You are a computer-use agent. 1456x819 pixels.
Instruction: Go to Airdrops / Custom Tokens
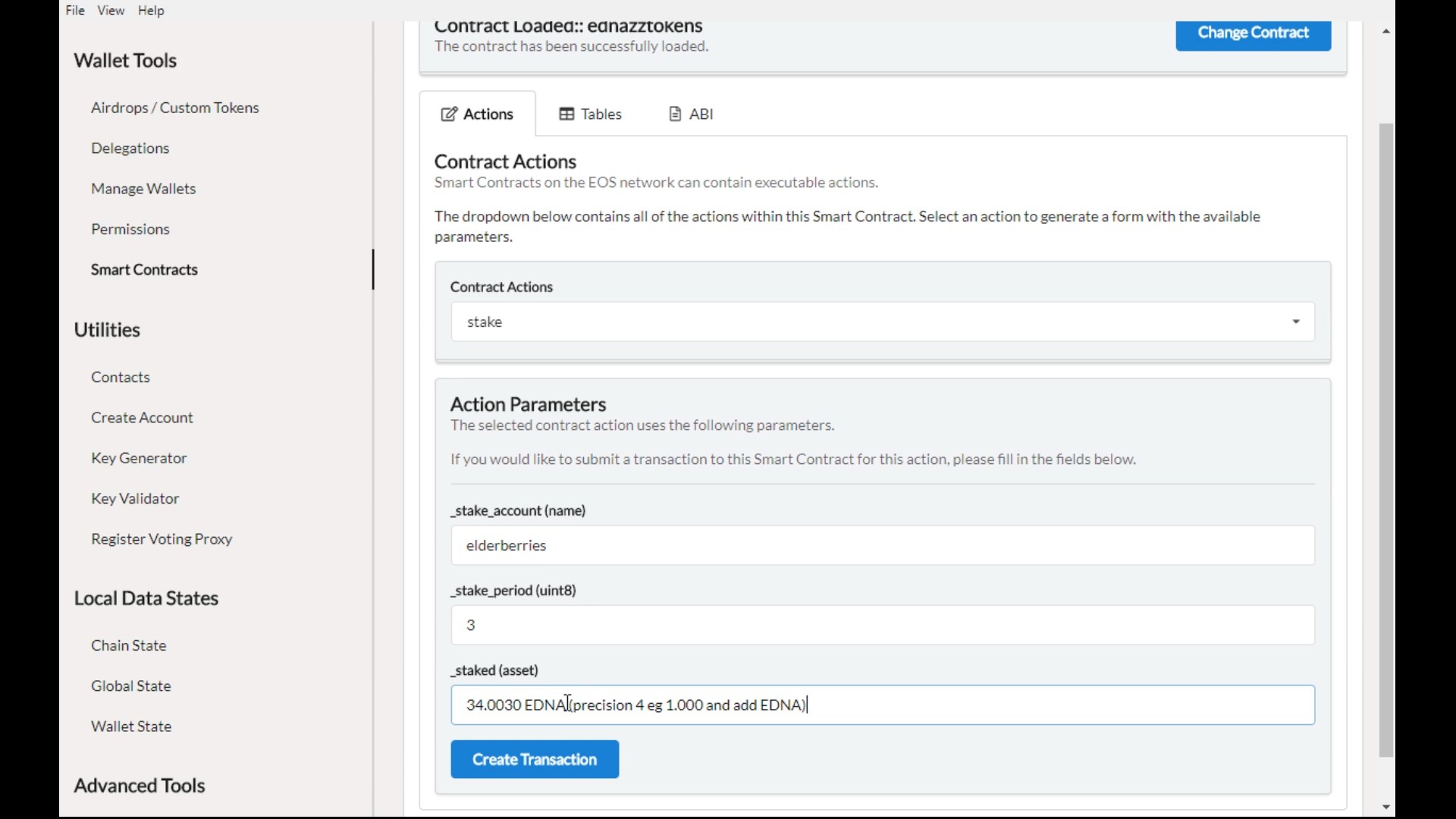tap(175, 108)
